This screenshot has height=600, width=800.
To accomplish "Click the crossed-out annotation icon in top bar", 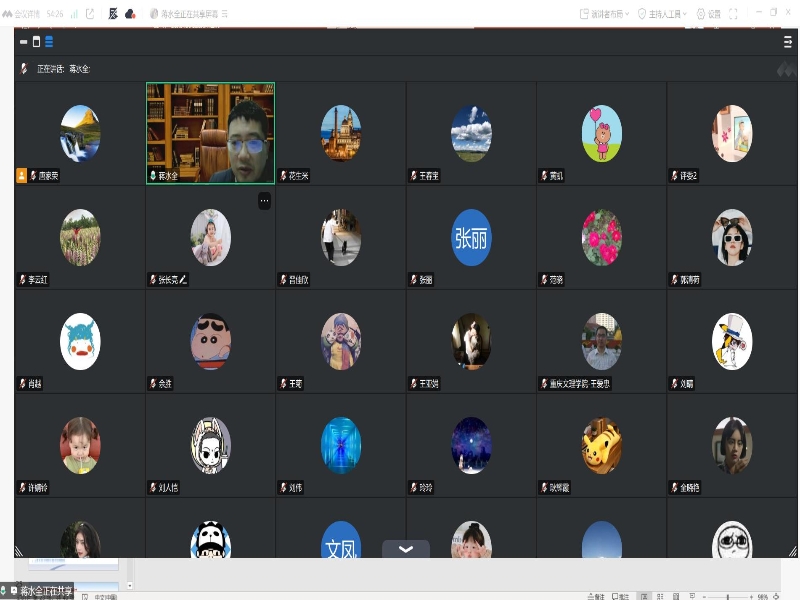I will (x=112, y=14).
